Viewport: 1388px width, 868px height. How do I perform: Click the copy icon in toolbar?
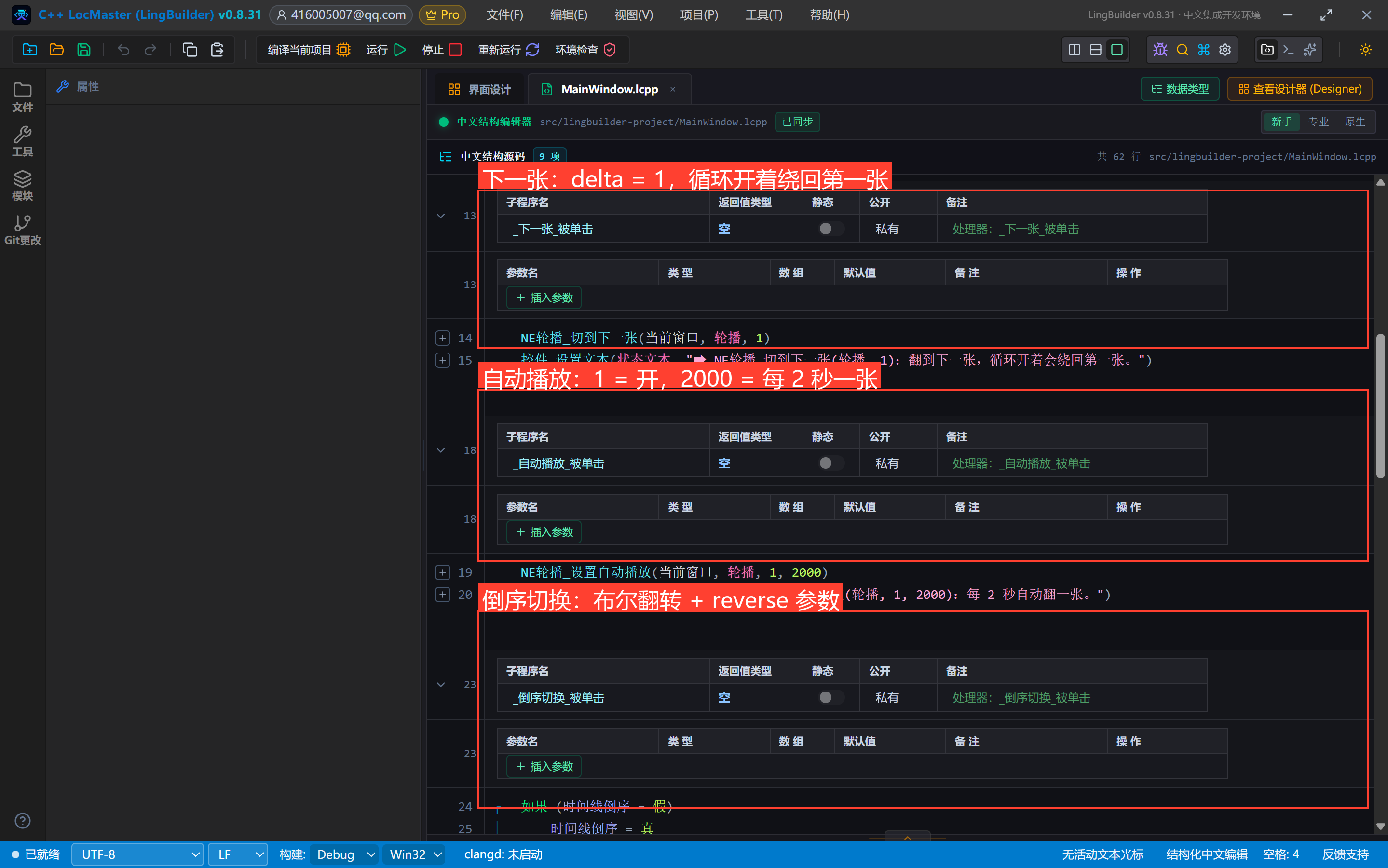click(190, 50)
